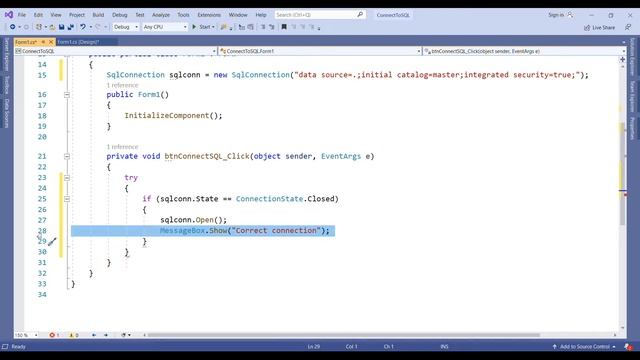Viewport: 640px width, 360px height.
Task: Open the Extensions menu
Action: tap(209, 15)
